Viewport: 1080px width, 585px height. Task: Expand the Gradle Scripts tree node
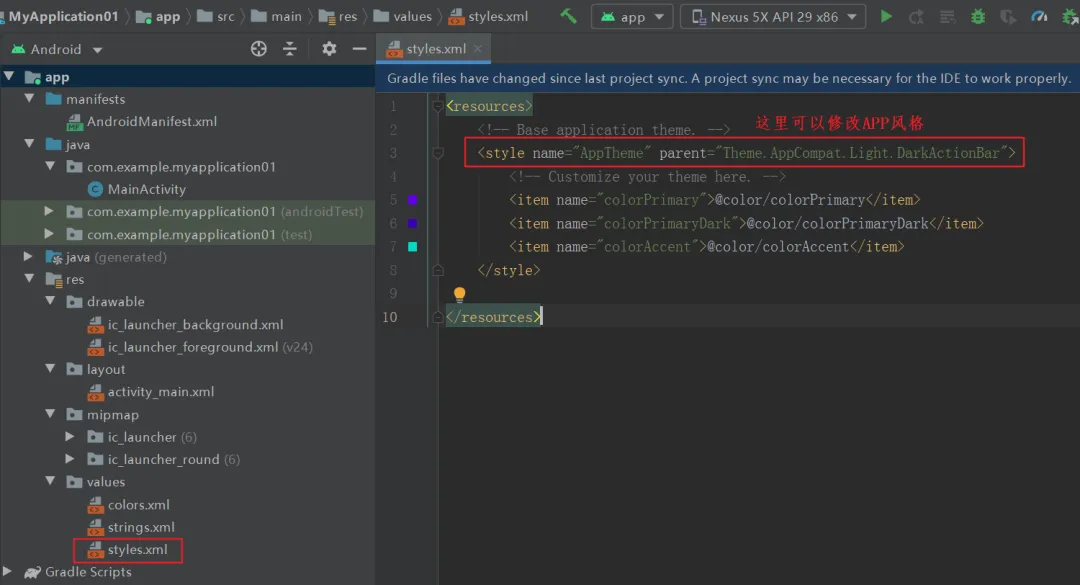tap(8, 572)
